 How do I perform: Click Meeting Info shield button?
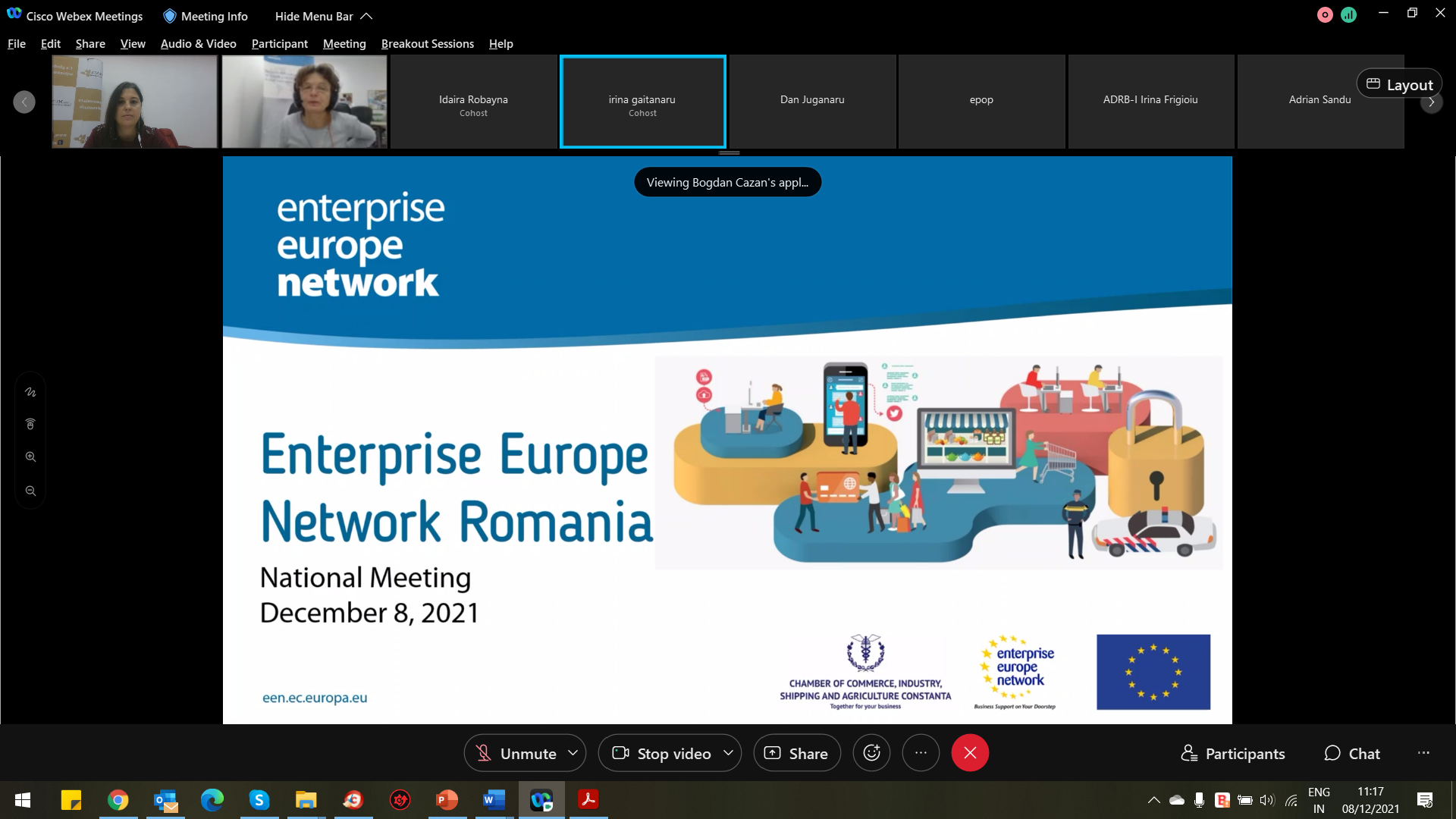tap(206, 16)
